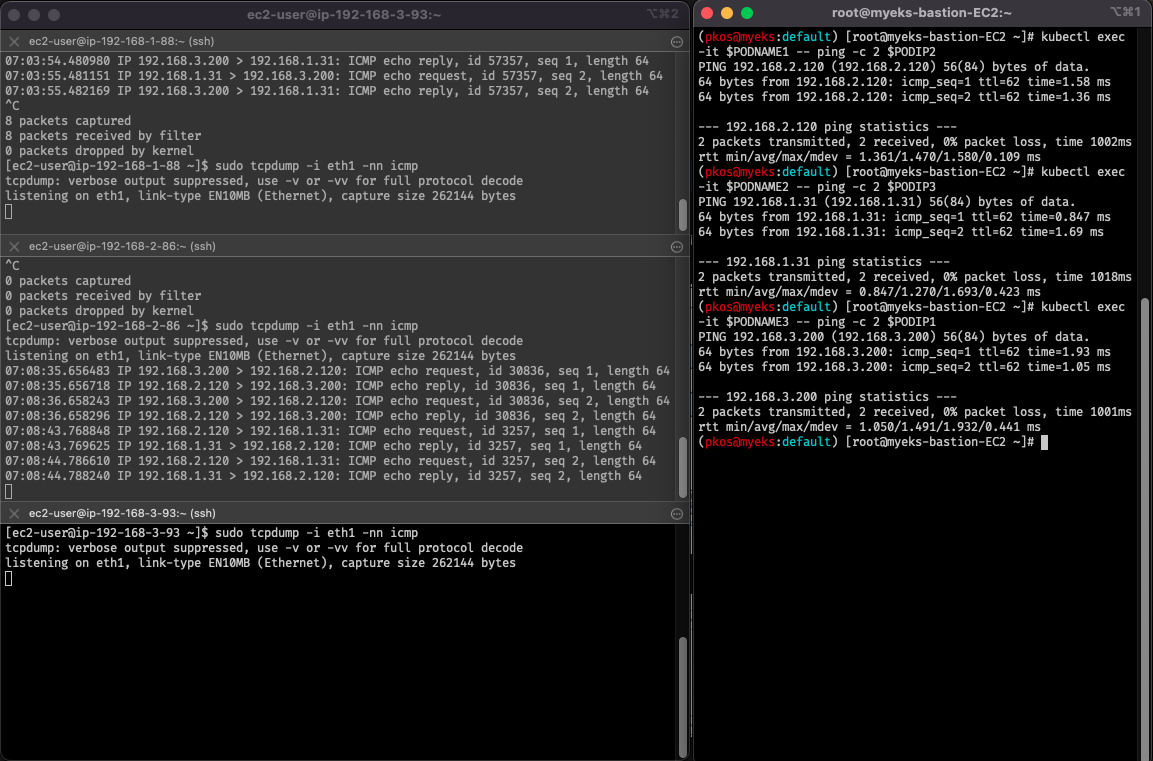Select the ip-192-168-2-86 pane title
1153x761 pixels.
(121, 246)
